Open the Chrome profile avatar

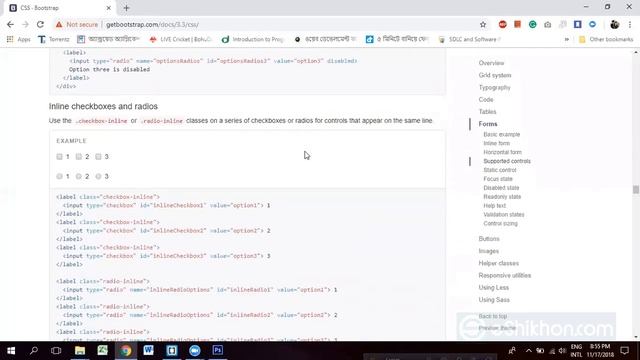click(614, 24)
